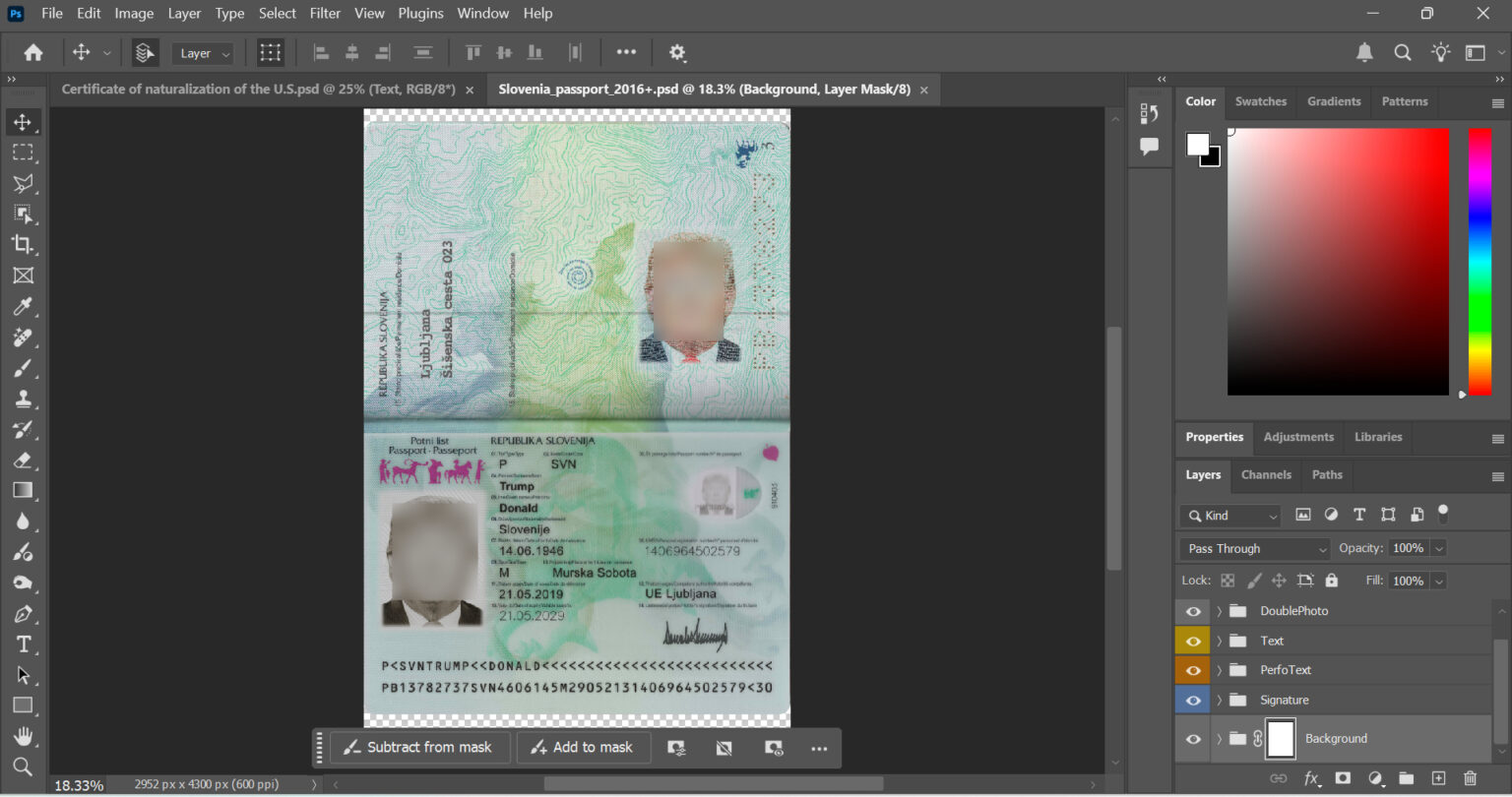Click Subtract from mask button
This screenshot has width=1512, height=797.
(419, 748)
